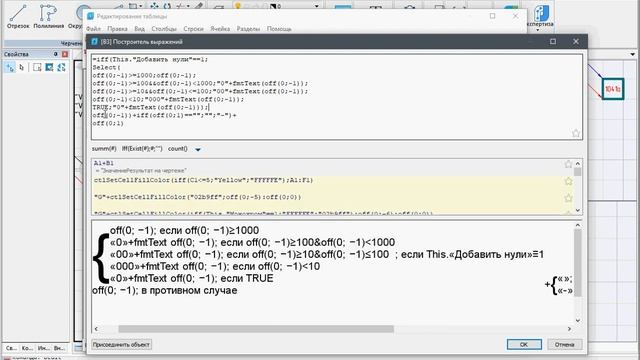The width and height of the screenshot is (640, 360).
Task: Open the Вид menu in table editor
Action: pyautogui.click(x=140, y=29)
